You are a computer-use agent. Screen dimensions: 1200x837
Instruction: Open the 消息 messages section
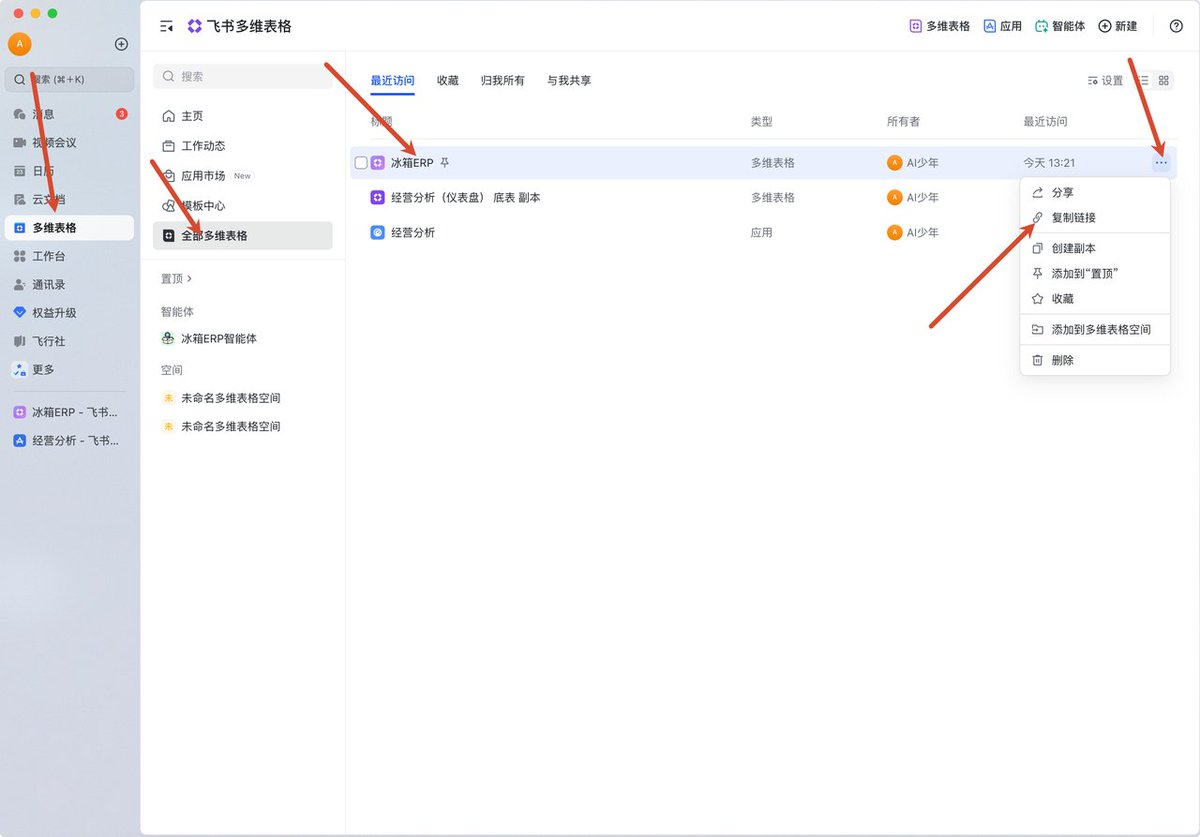pos(69,114)
